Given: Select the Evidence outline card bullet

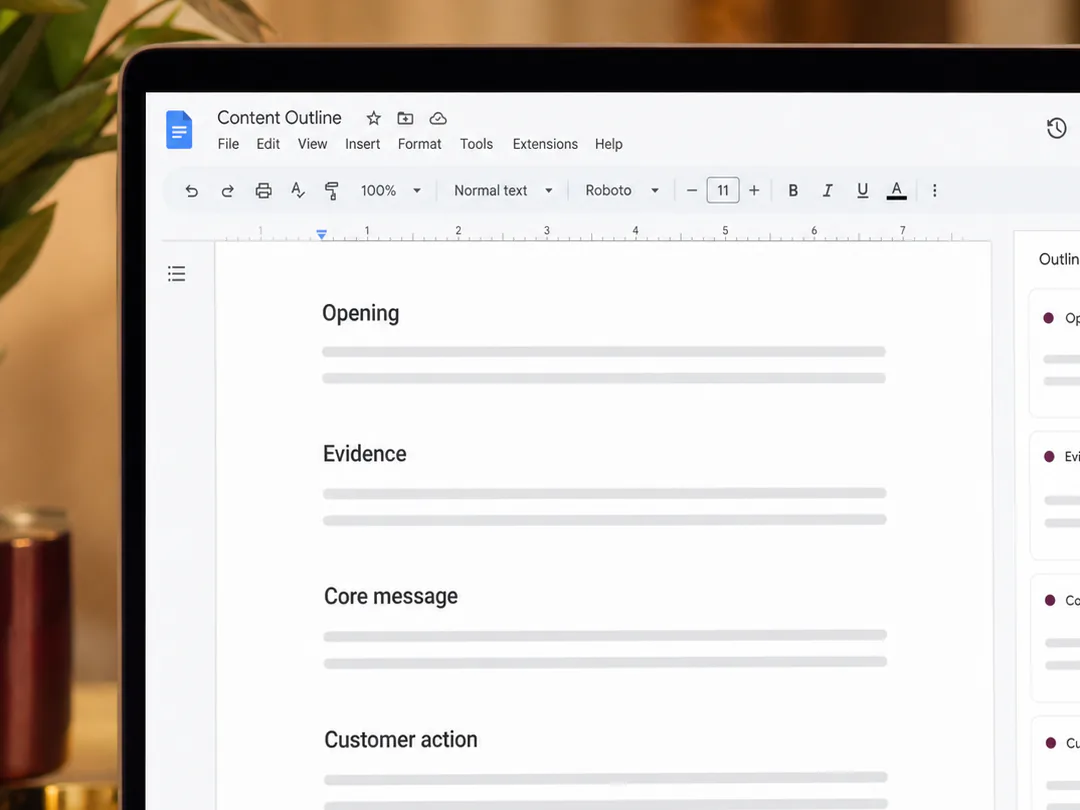Looking at the screenshot, I should click(1049, 457).
